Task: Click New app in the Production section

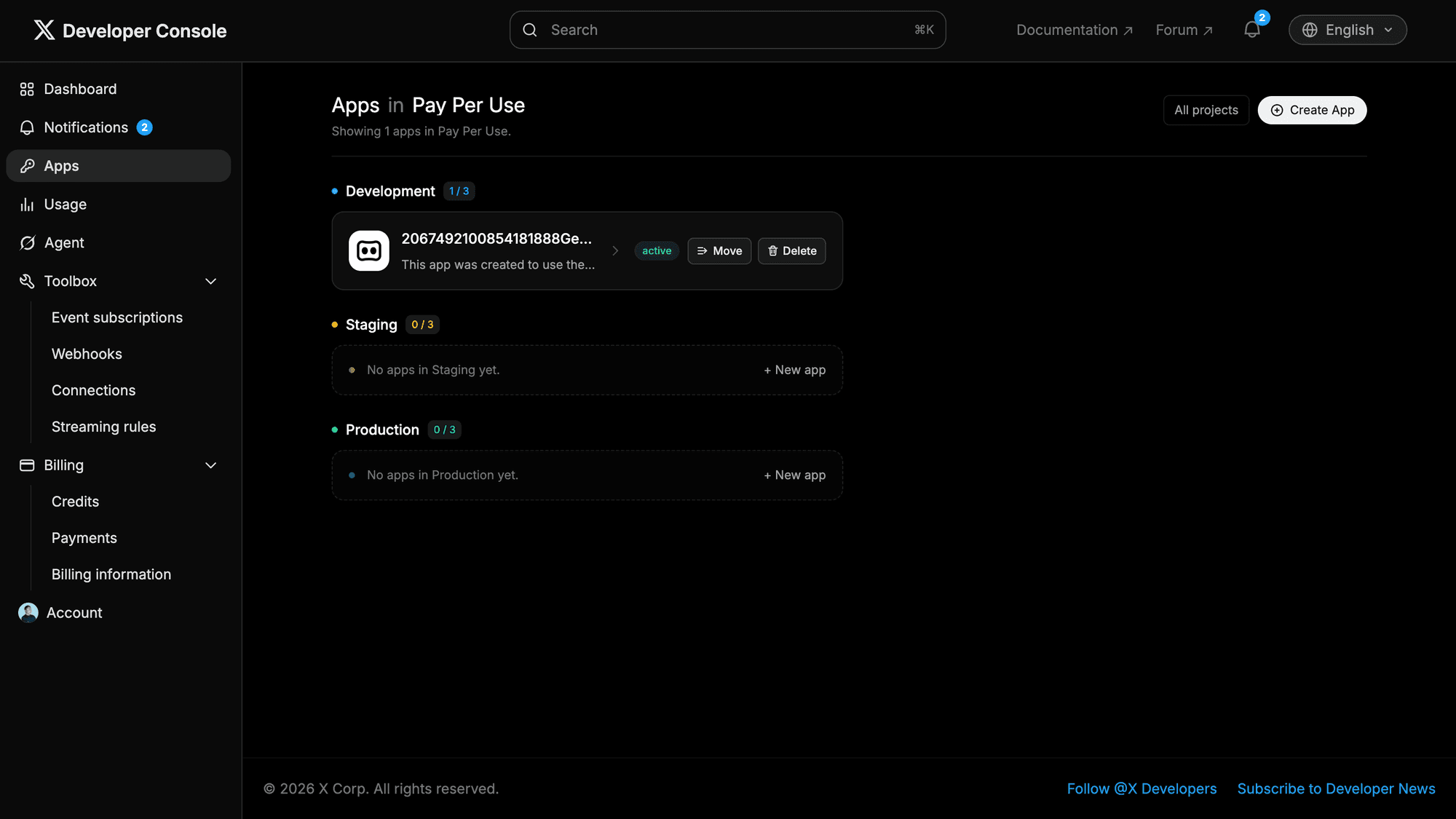Action: click(794, 475)
